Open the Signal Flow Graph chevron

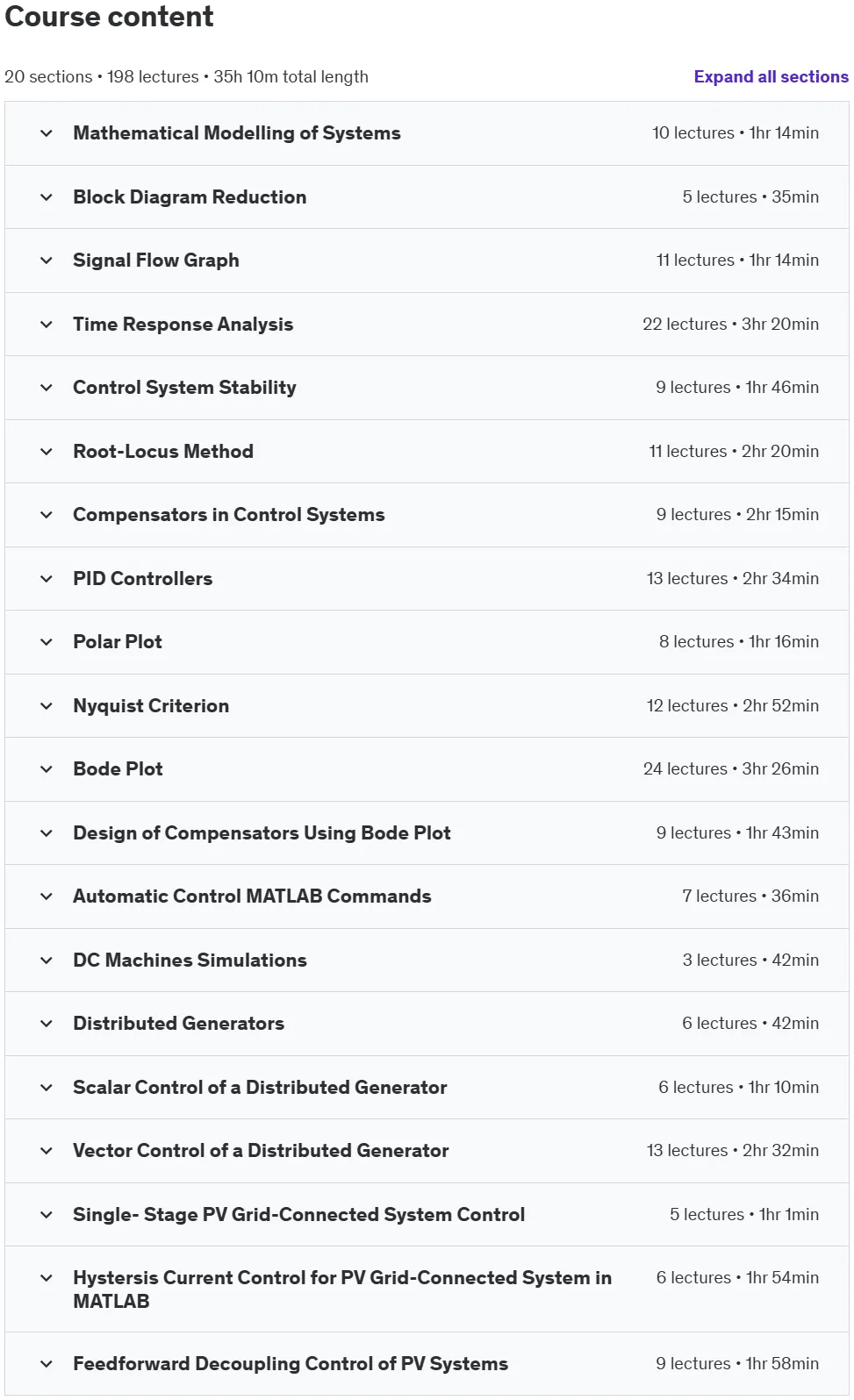click(47, 261)
